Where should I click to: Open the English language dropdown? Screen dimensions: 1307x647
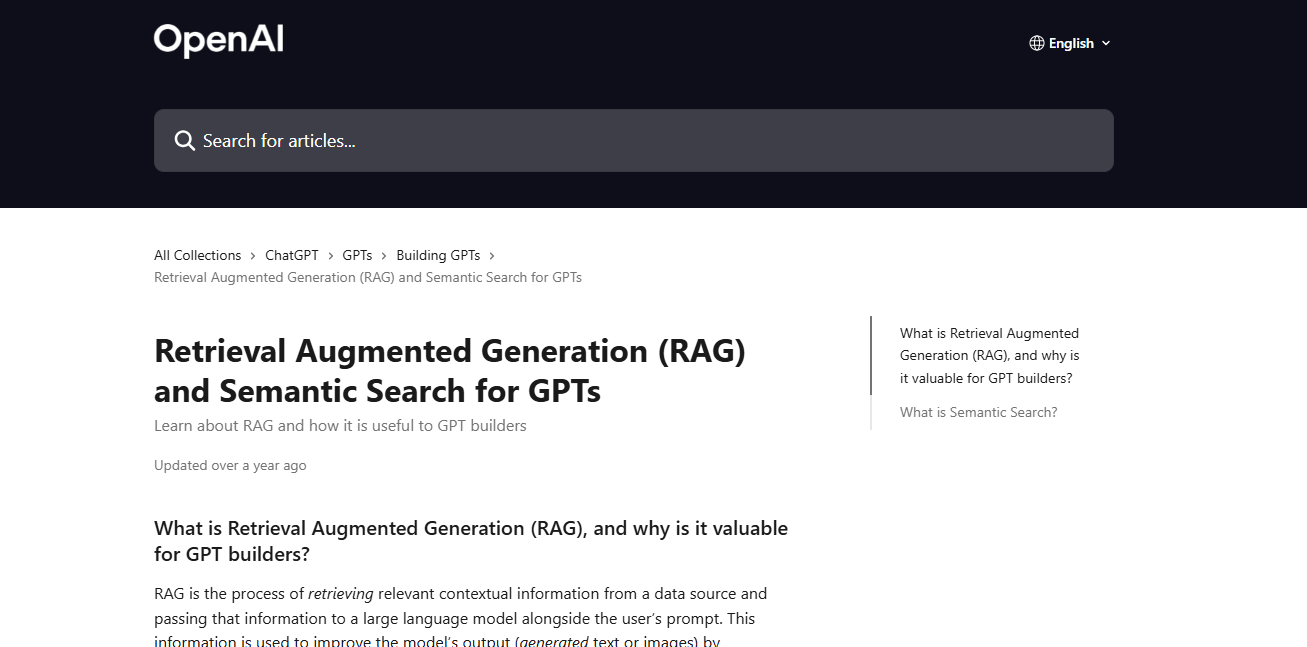[x=1070, y=43]
